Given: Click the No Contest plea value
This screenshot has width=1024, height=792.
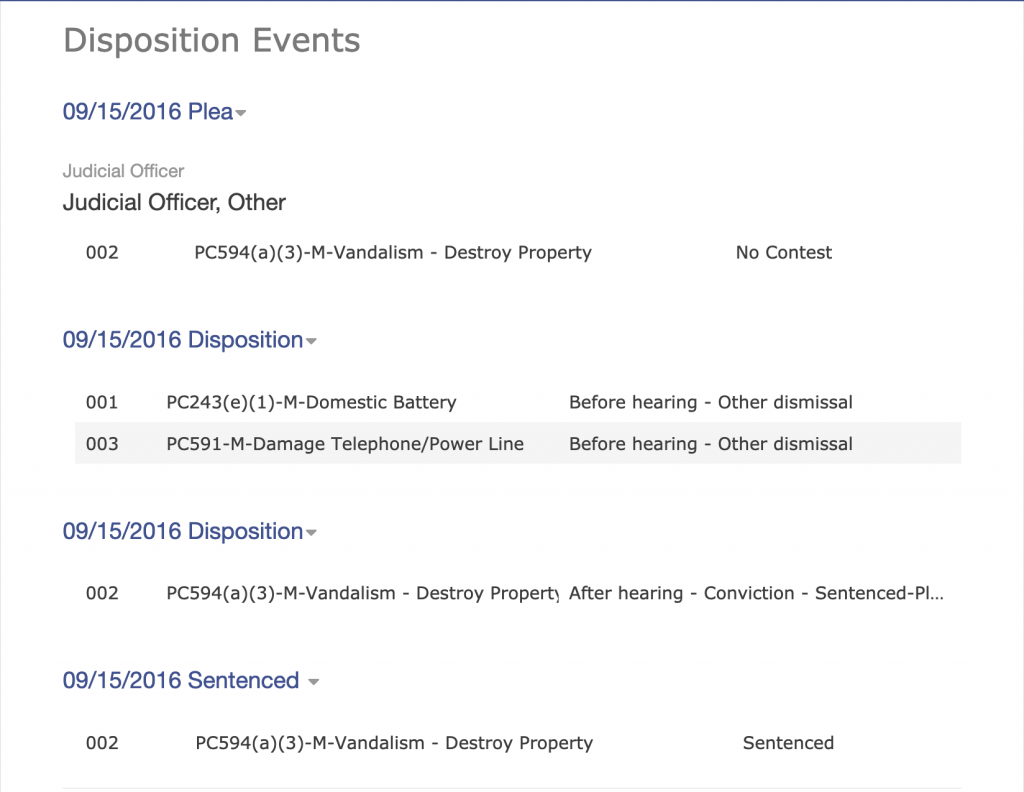Looking at the screenshot, I should pyautogui.click(x=784, y=253).
